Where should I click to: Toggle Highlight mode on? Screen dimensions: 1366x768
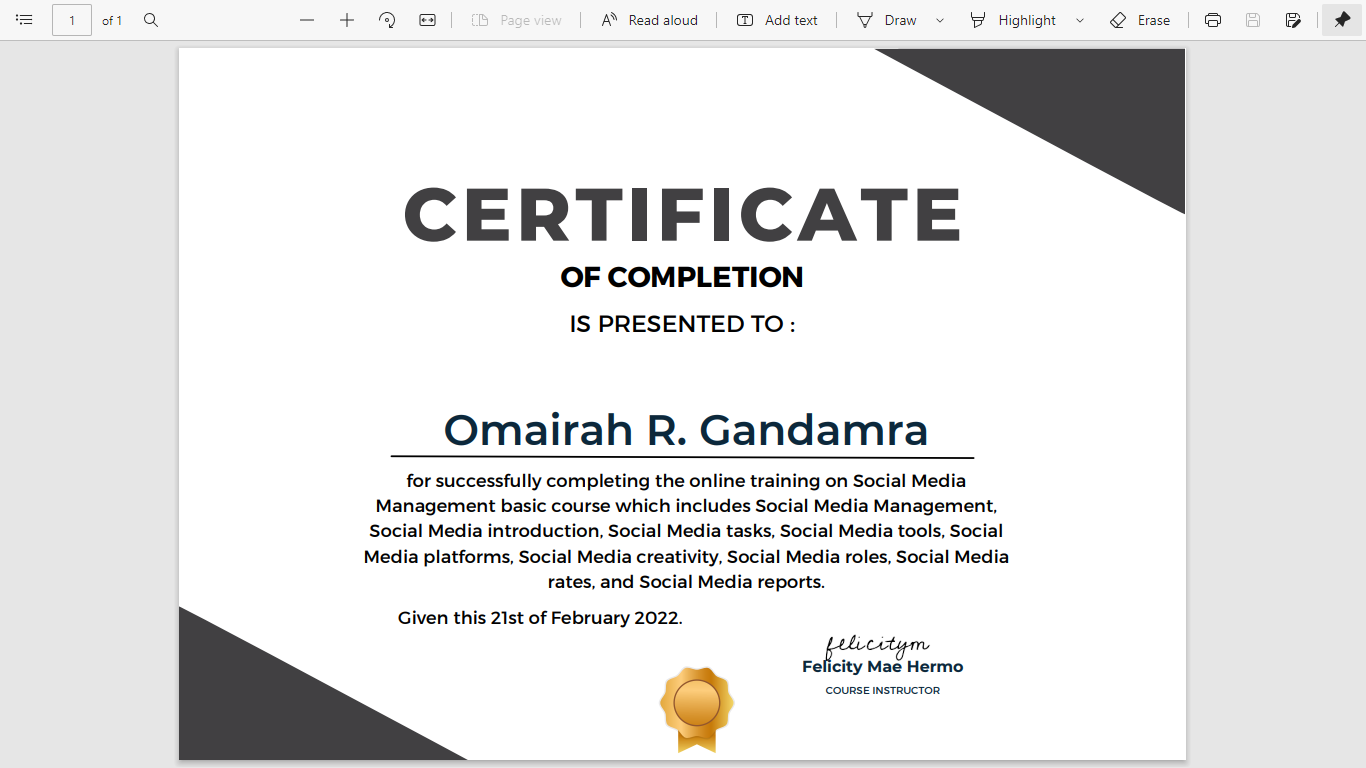pos(1016,20)
